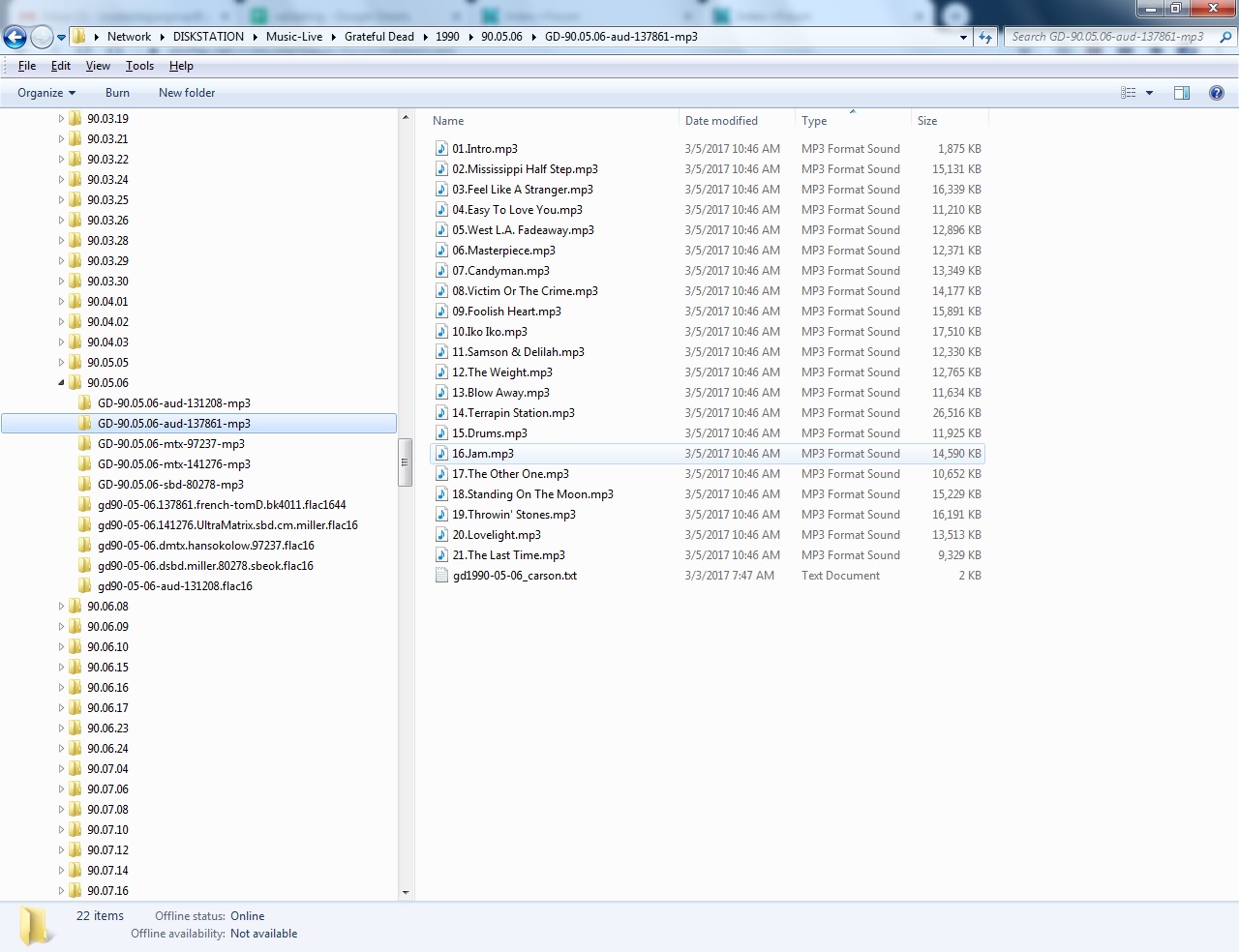Open the View menu

(98, 66)
